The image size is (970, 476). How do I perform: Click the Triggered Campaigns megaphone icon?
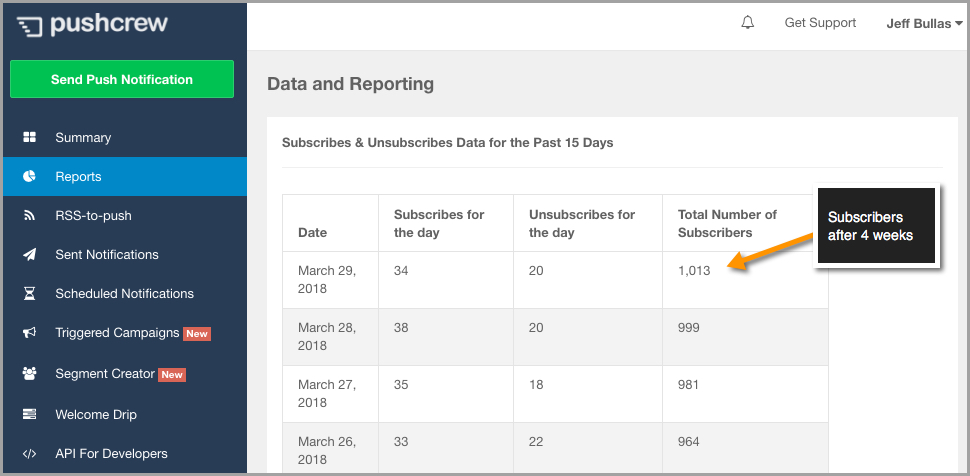[x=29, y=332]
